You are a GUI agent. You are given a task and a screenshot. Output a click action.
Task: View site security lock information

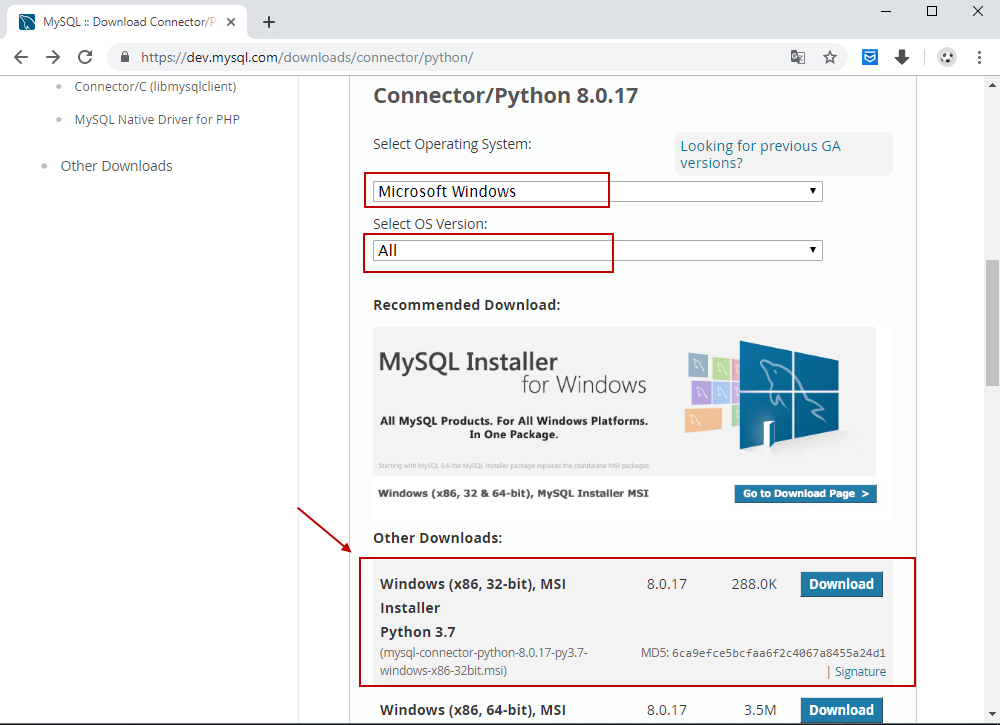[125, 57]
